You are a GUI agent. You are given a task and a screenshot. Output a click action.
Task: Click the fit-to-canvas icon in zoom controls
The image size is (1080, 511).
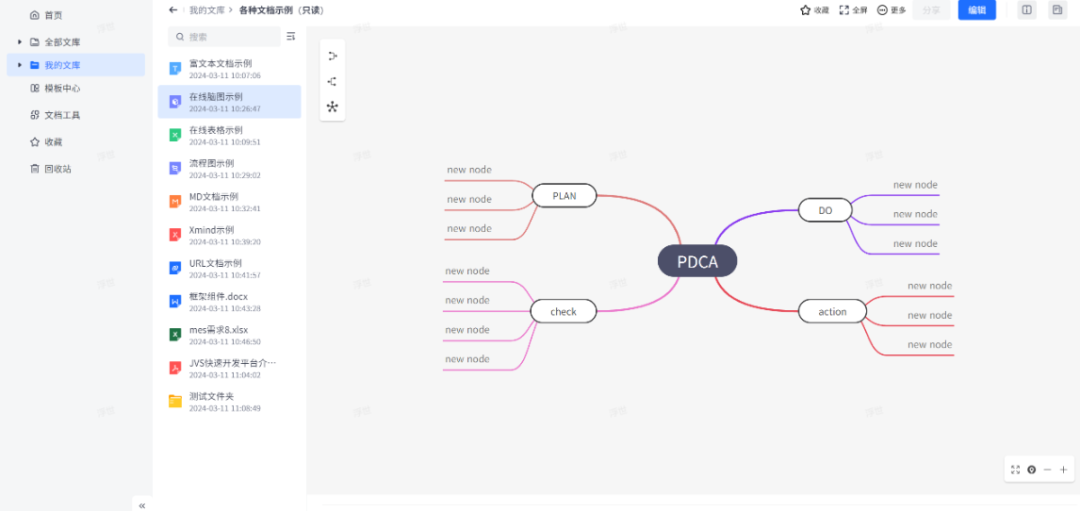pos(1016,469)
